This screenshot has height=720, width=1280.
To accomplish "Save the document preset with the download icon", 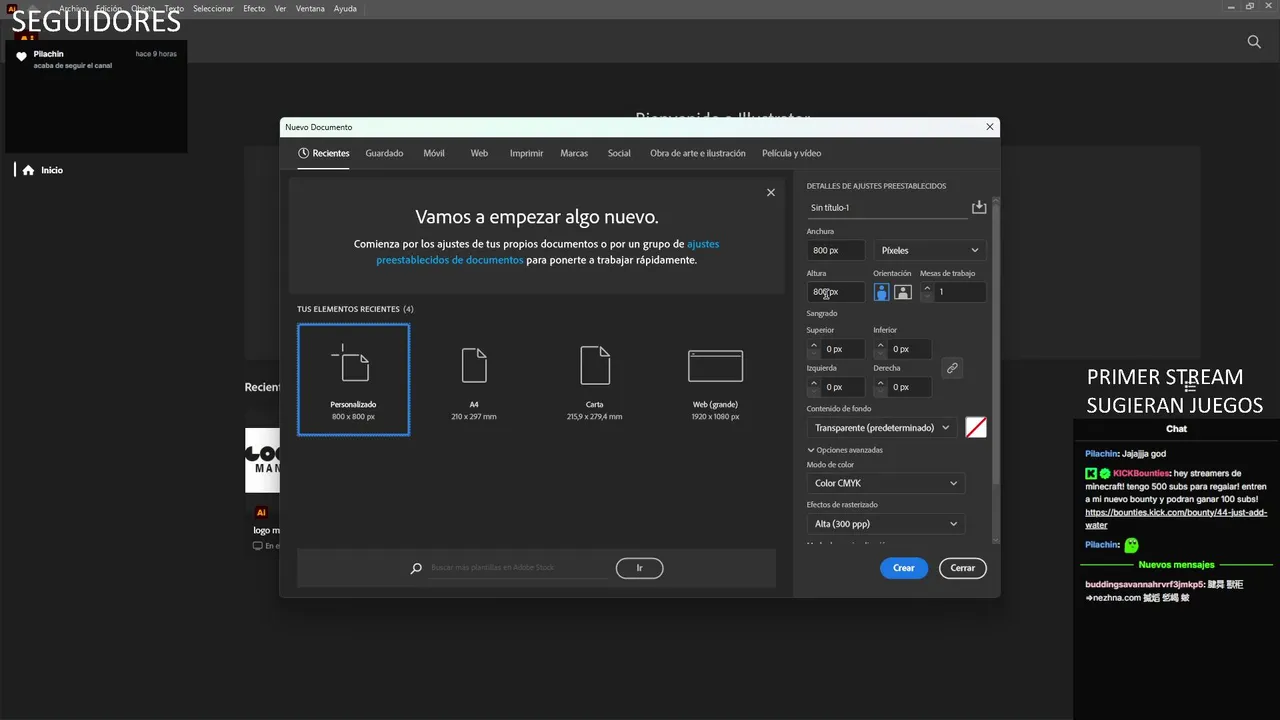I will point(979,207).
